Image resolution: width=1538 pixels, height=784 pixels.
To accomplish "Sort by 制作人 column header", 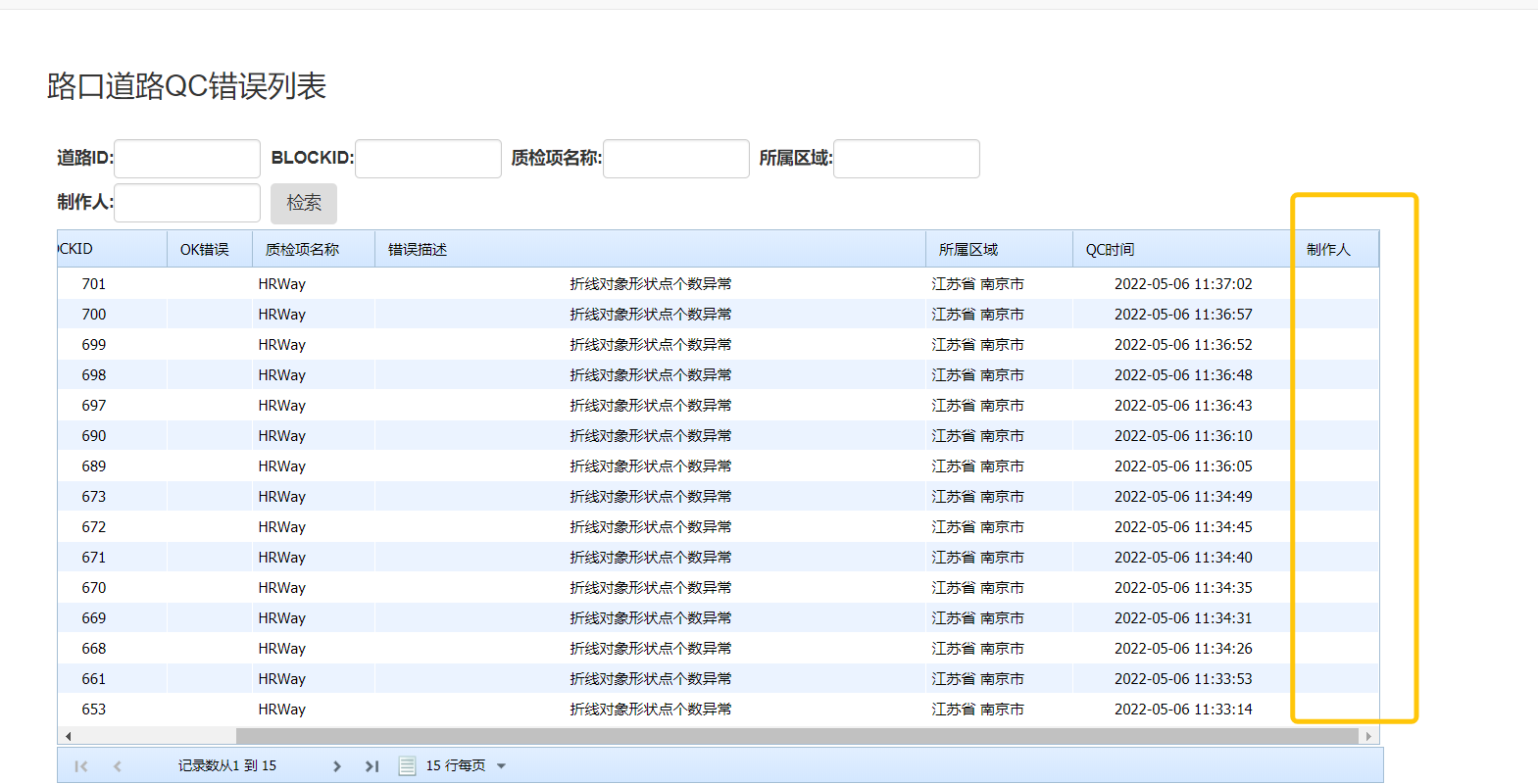I will point(1336,249).
